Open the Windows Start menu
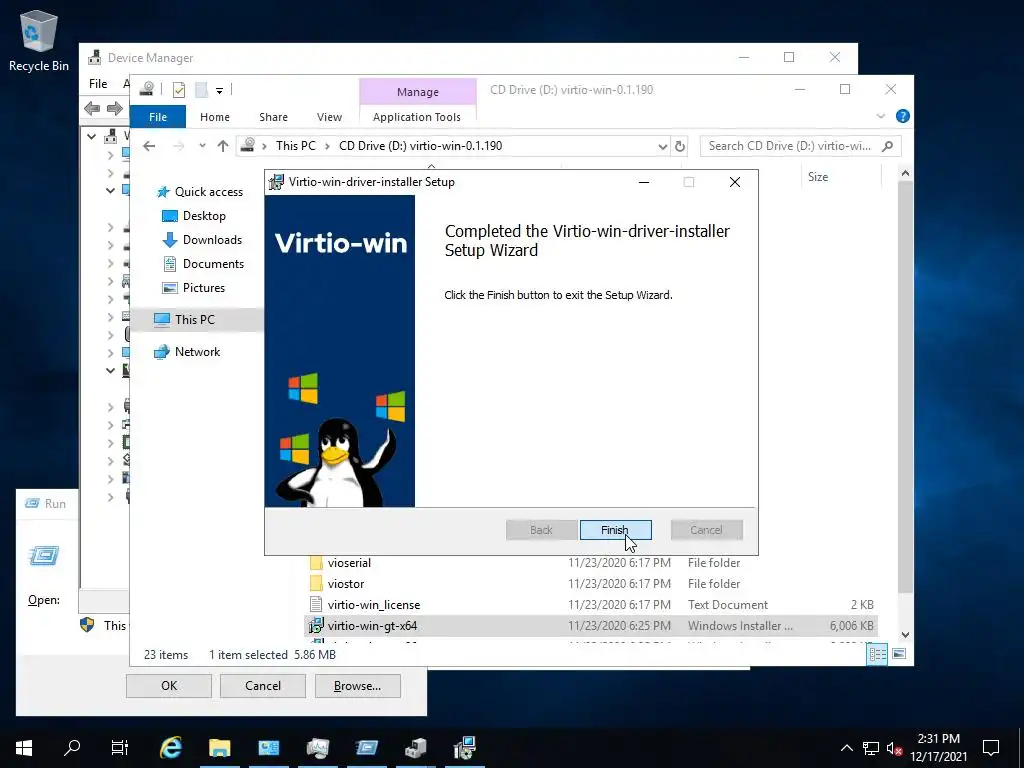The image size is (1024, 768). pyautogui.click(x=24, y=748)
